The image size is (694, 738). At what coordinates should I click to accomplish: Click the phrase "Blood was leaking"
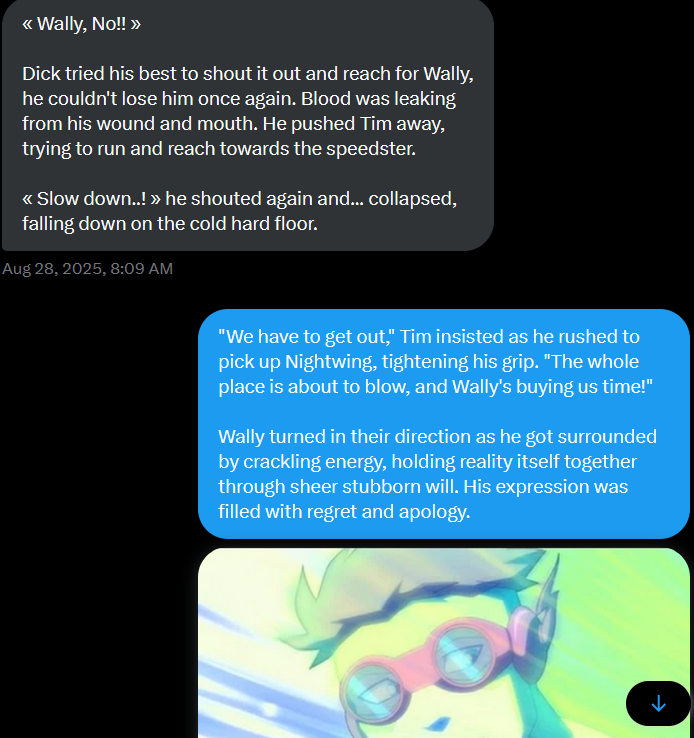pos(378,99)
